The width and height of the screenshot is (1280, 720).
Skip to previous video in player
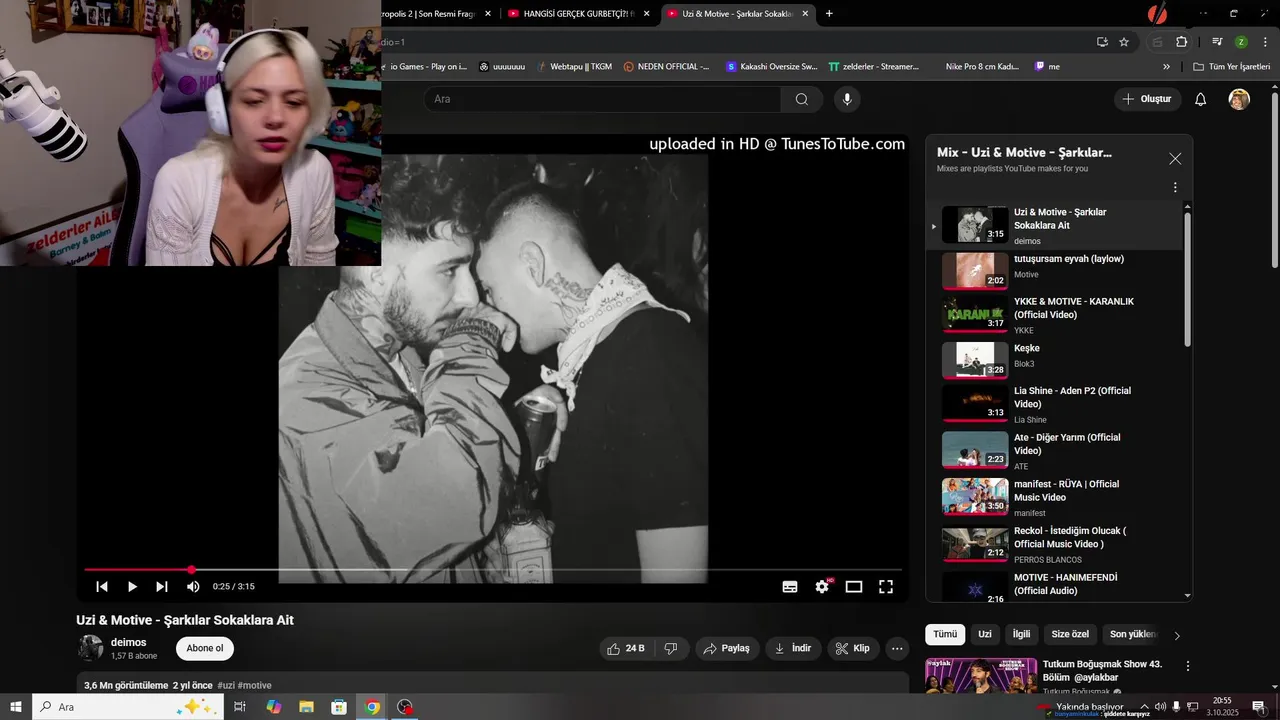101,587
